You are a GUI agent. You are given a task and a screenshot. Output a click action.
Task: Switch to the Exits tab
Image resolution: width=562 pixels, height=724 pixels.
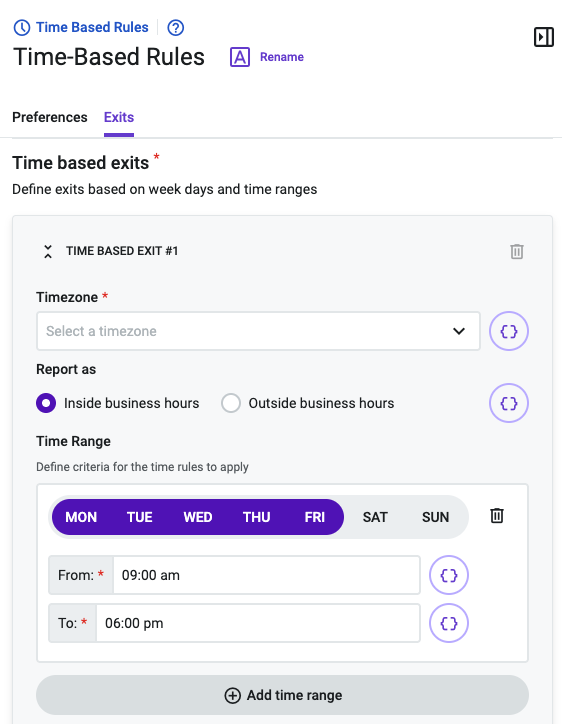pyautogui.click(x=119, y=117)
